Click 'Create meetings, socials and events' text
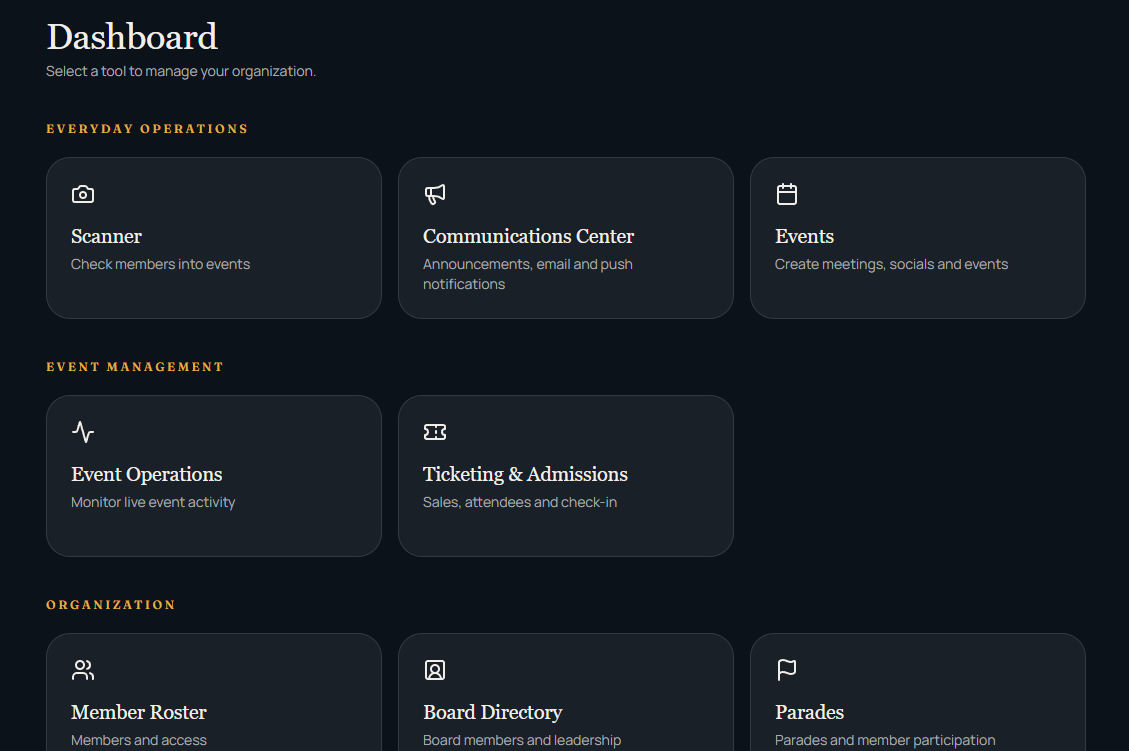The height and width of the screenshot is (751, 1129). pyautogui.click(x=891, y=264)
